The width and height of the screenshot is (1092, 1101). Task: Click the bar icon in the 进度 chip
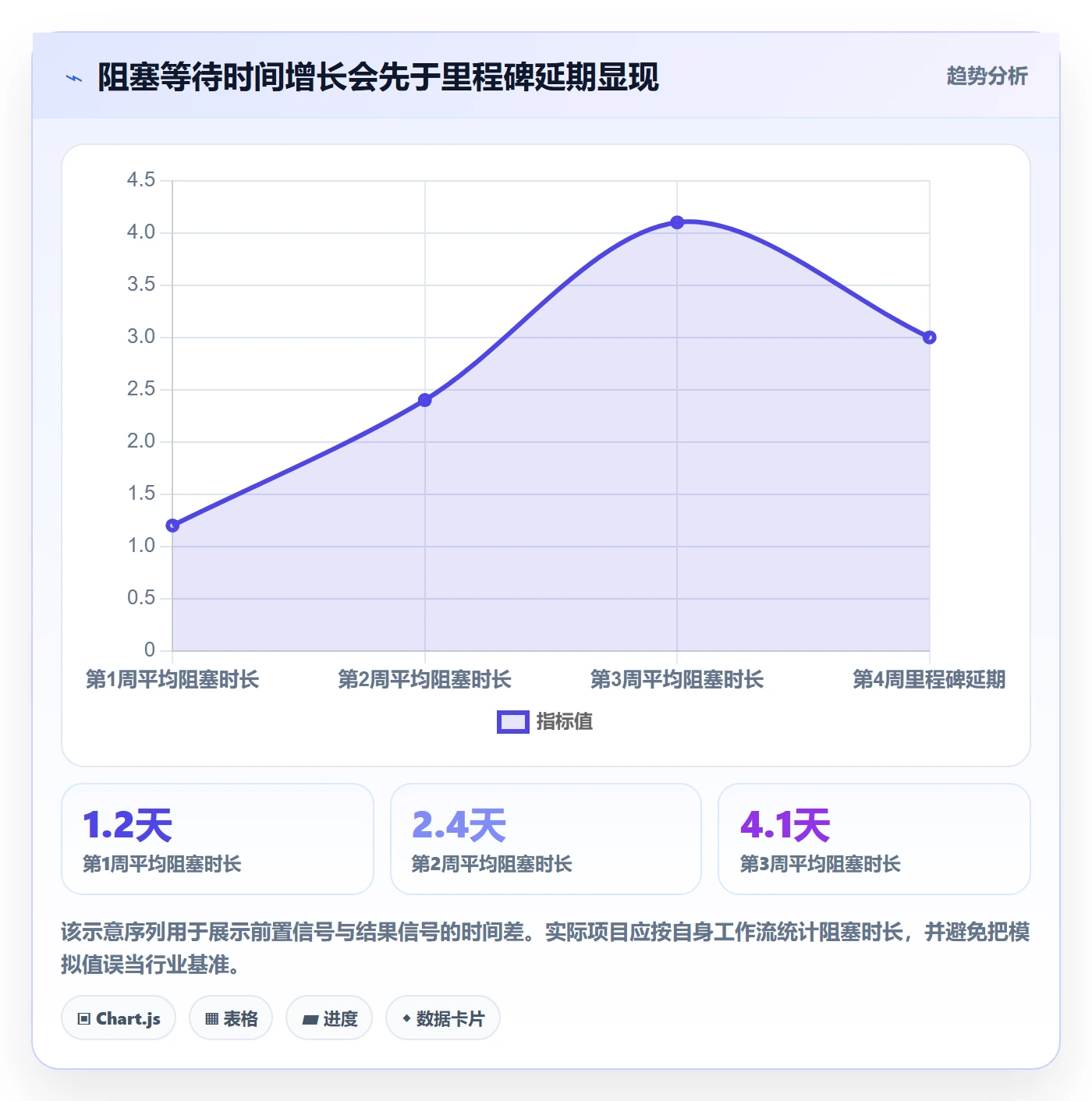pos(310,1019)
